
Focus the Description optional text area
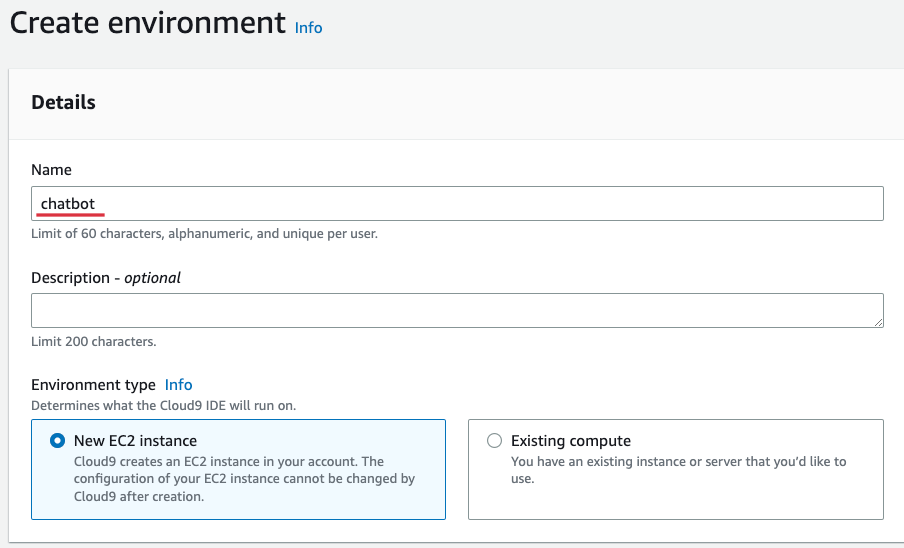[x=457, y=310]
